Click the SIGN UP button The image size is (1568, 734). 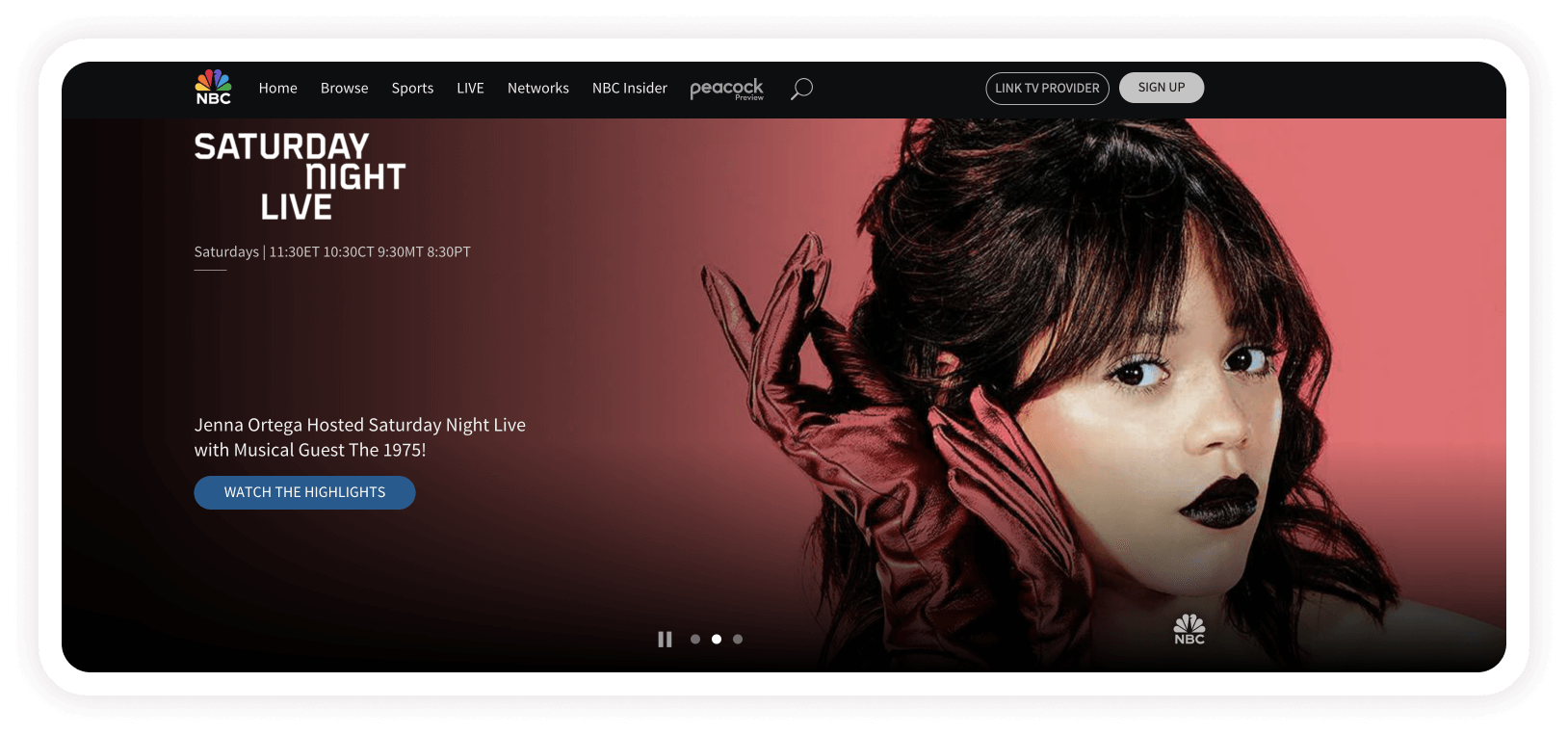[x=1162, y=87]
